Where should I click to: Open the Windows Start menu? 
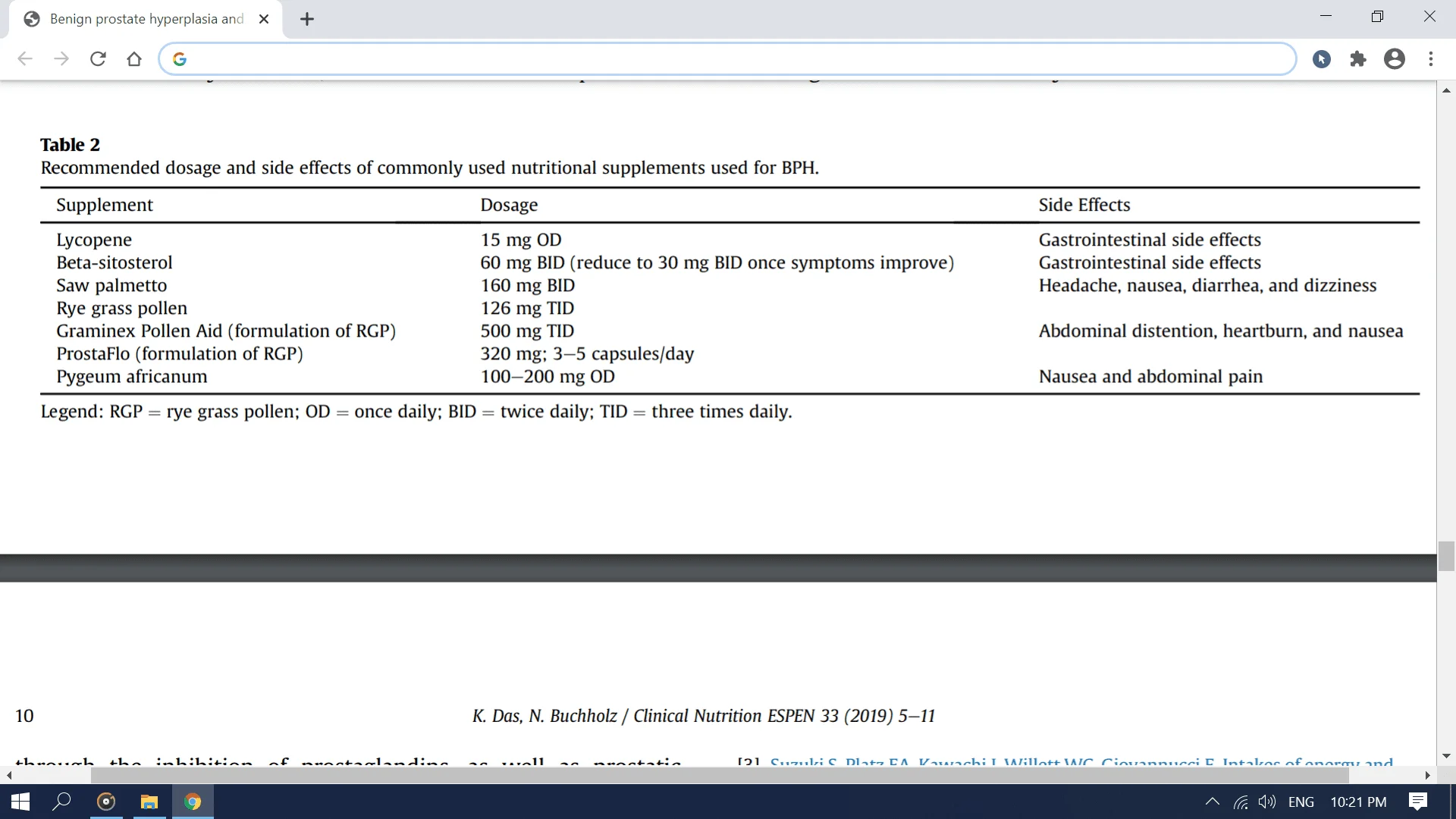tap(20, 802)
